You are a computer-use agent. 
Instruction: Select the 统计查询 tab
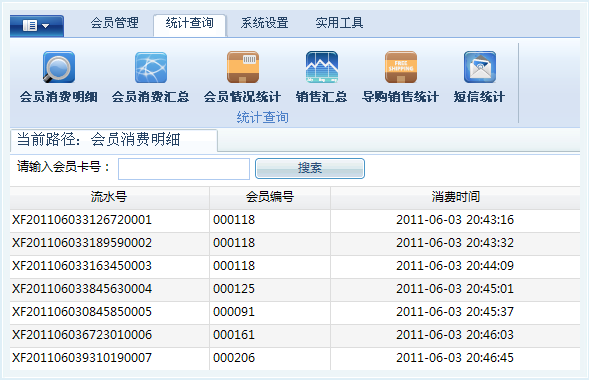(x=190, y=25)
